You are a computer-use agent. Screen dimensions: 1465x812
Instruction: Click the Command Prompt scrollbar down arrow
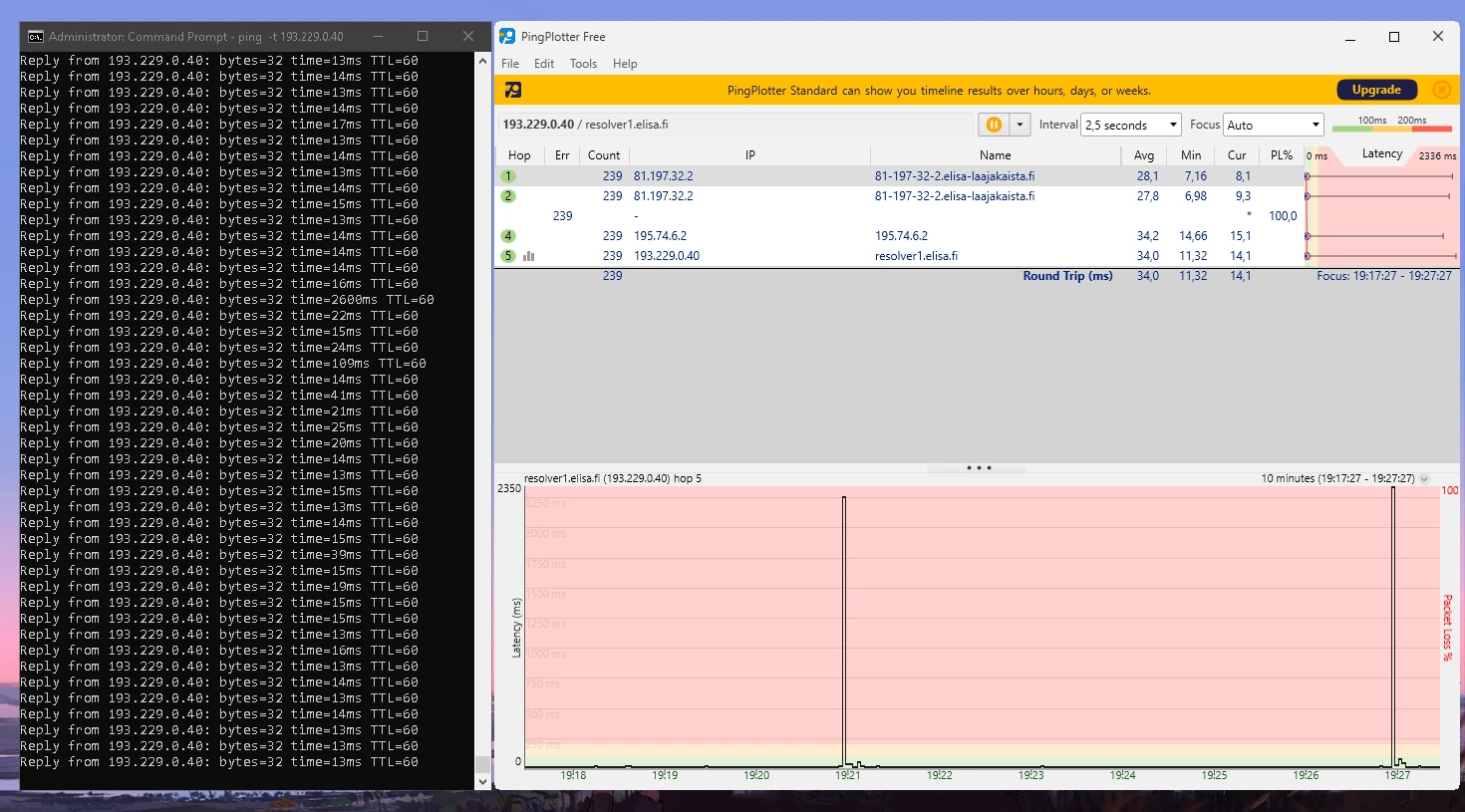[482, 782]
